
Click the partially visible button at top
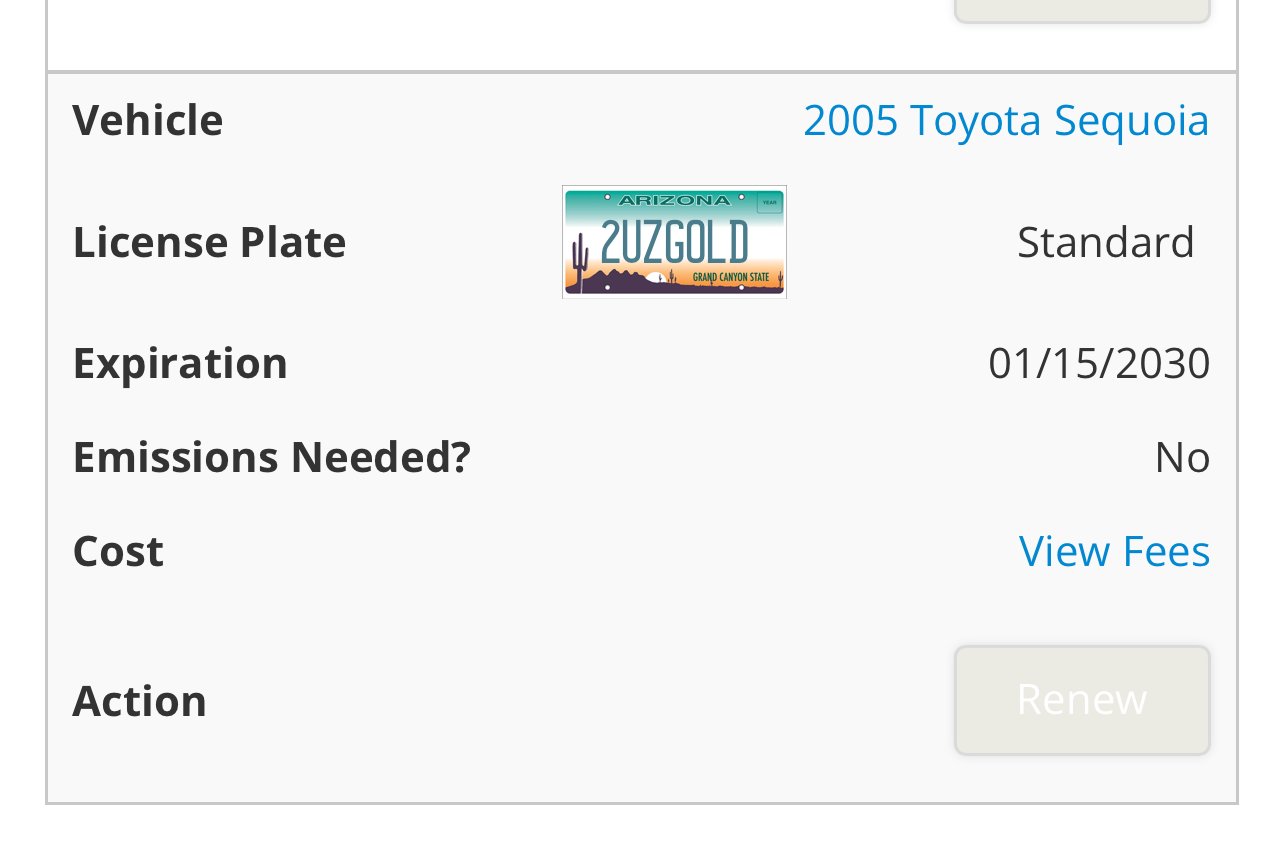point(1082,10)
